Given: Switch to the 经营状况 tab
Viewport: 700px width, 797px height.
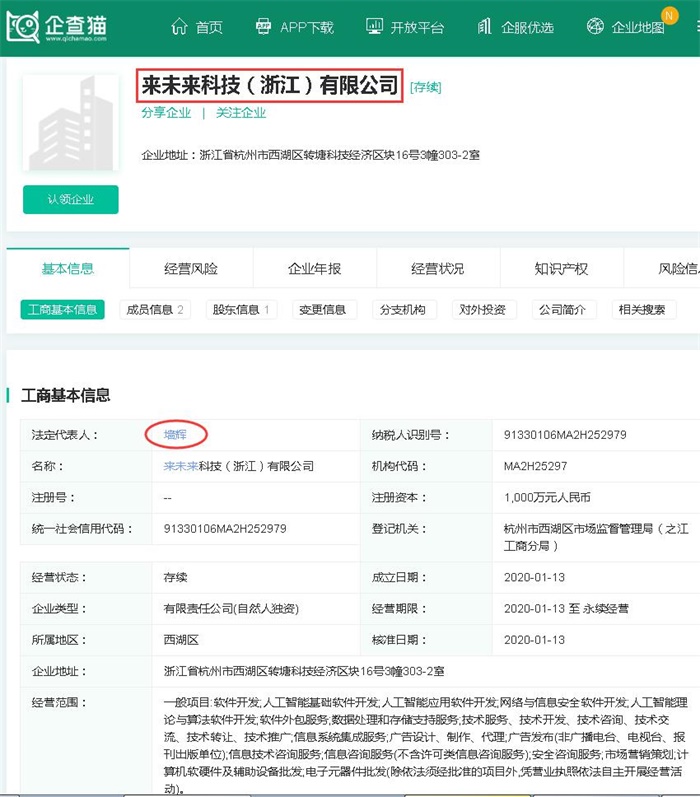Looking at the screenshot, I should tap(438, 268).
